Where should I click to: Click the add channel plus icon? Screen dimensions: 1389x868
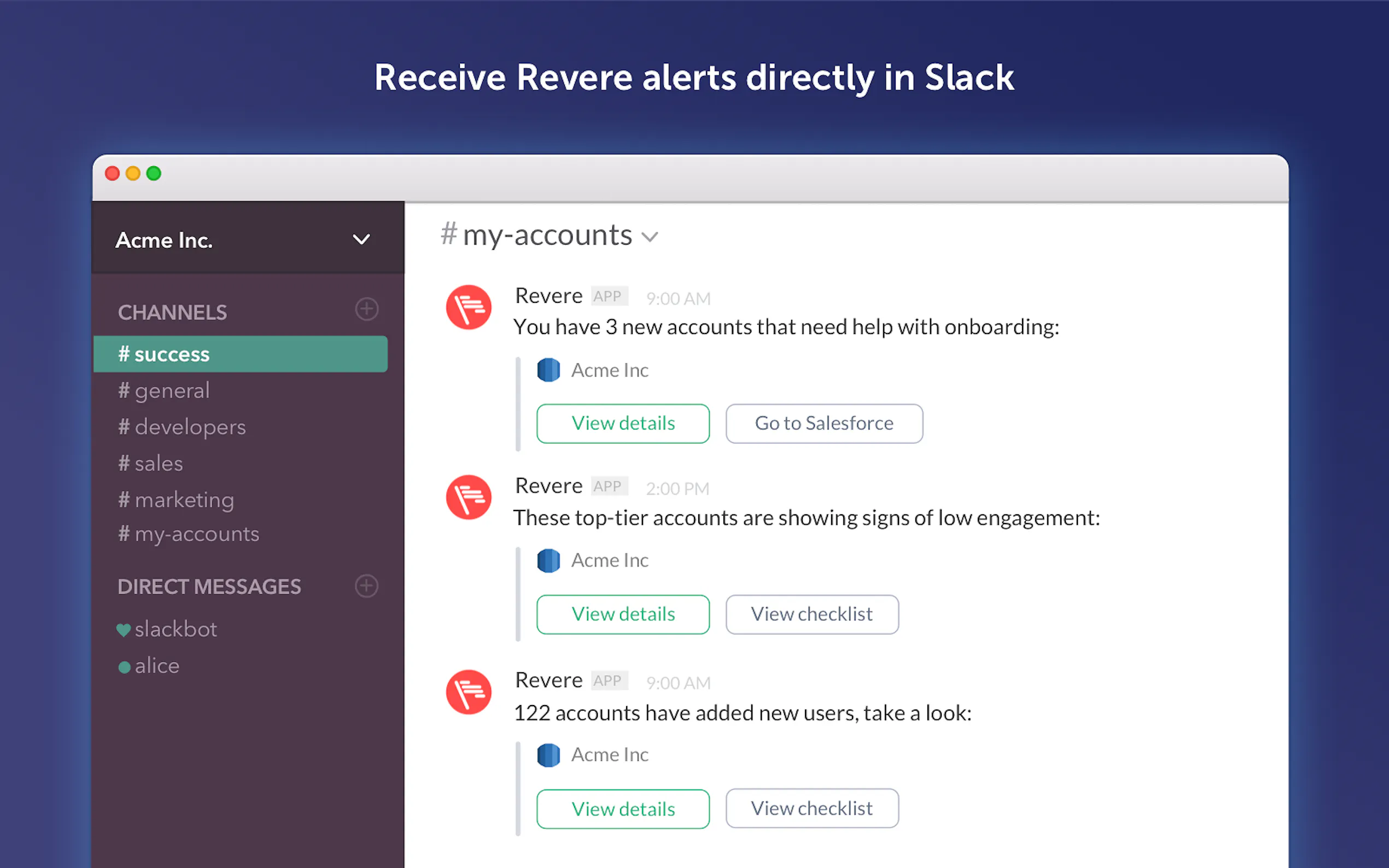click(366, 309)
